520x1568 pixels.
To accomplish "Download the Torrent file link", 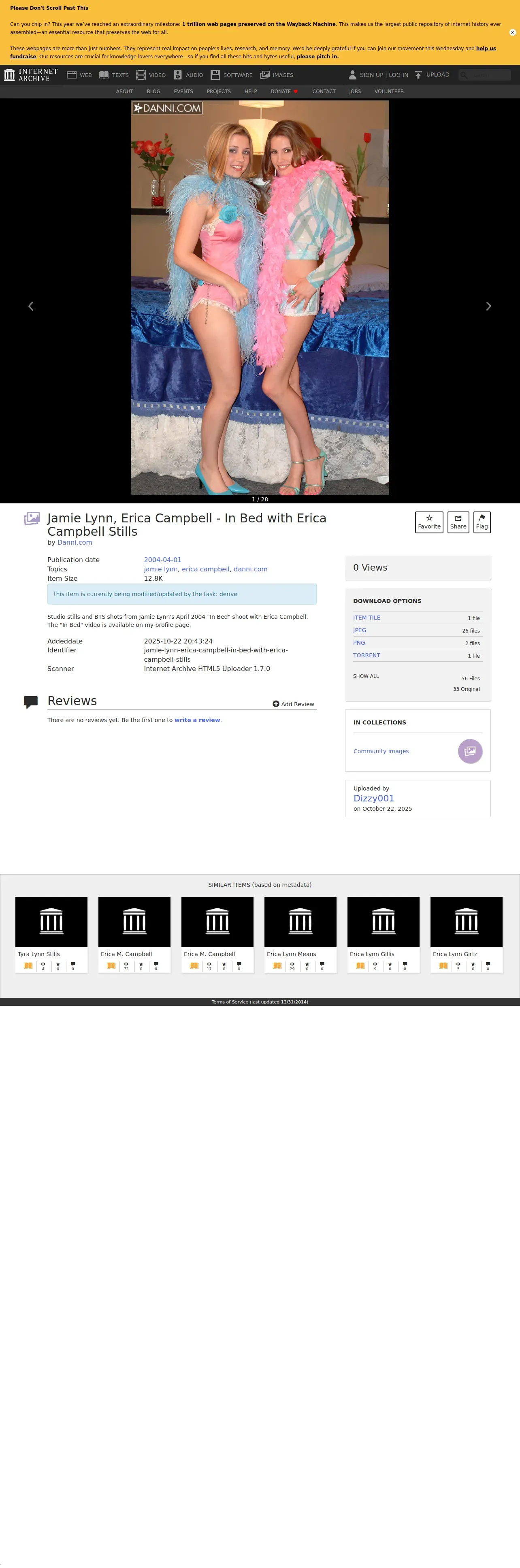I will tap(367, 655).
